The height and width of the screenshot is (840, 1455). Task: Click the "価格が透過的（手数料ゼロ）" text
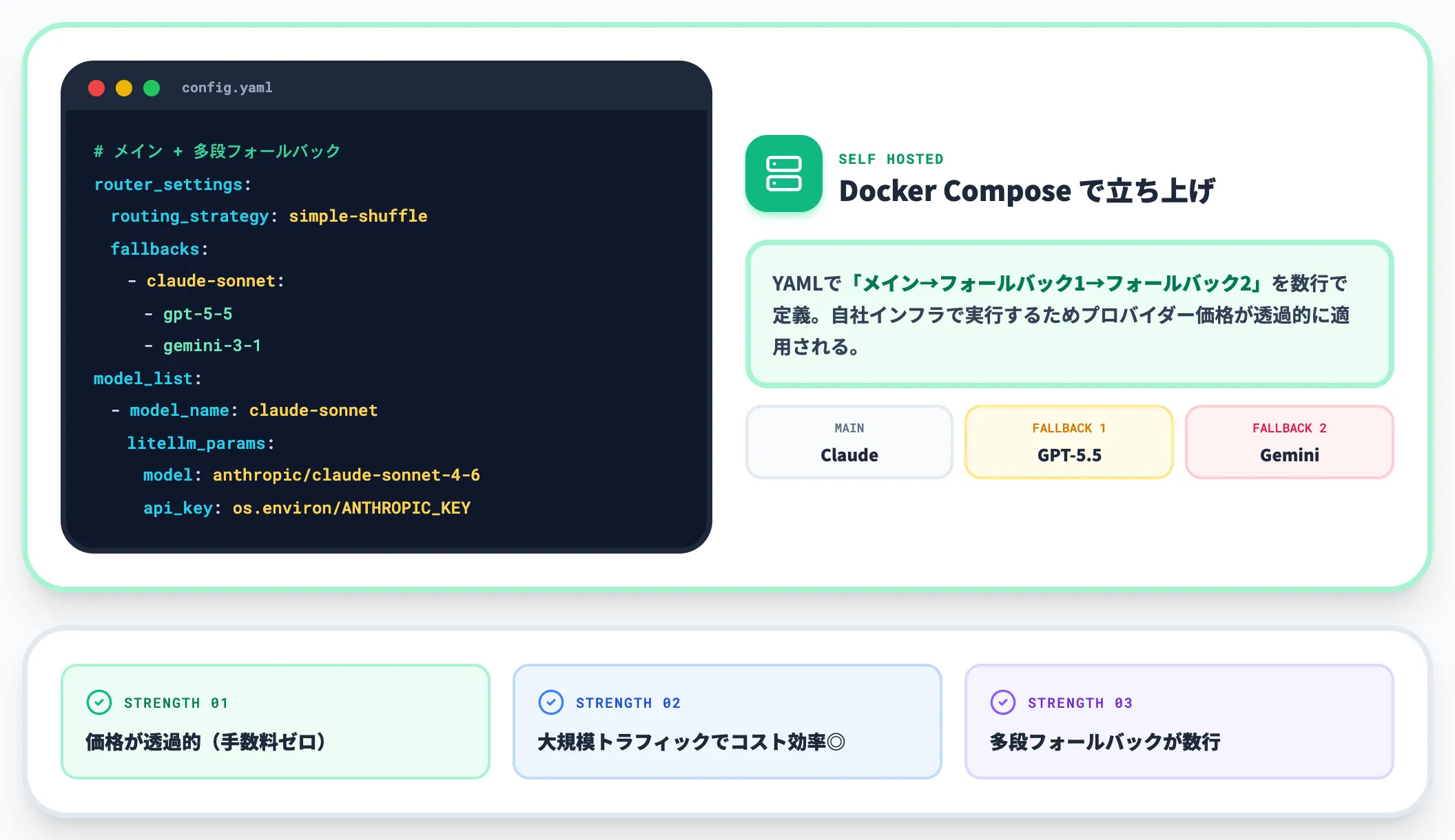pos(205,742)
